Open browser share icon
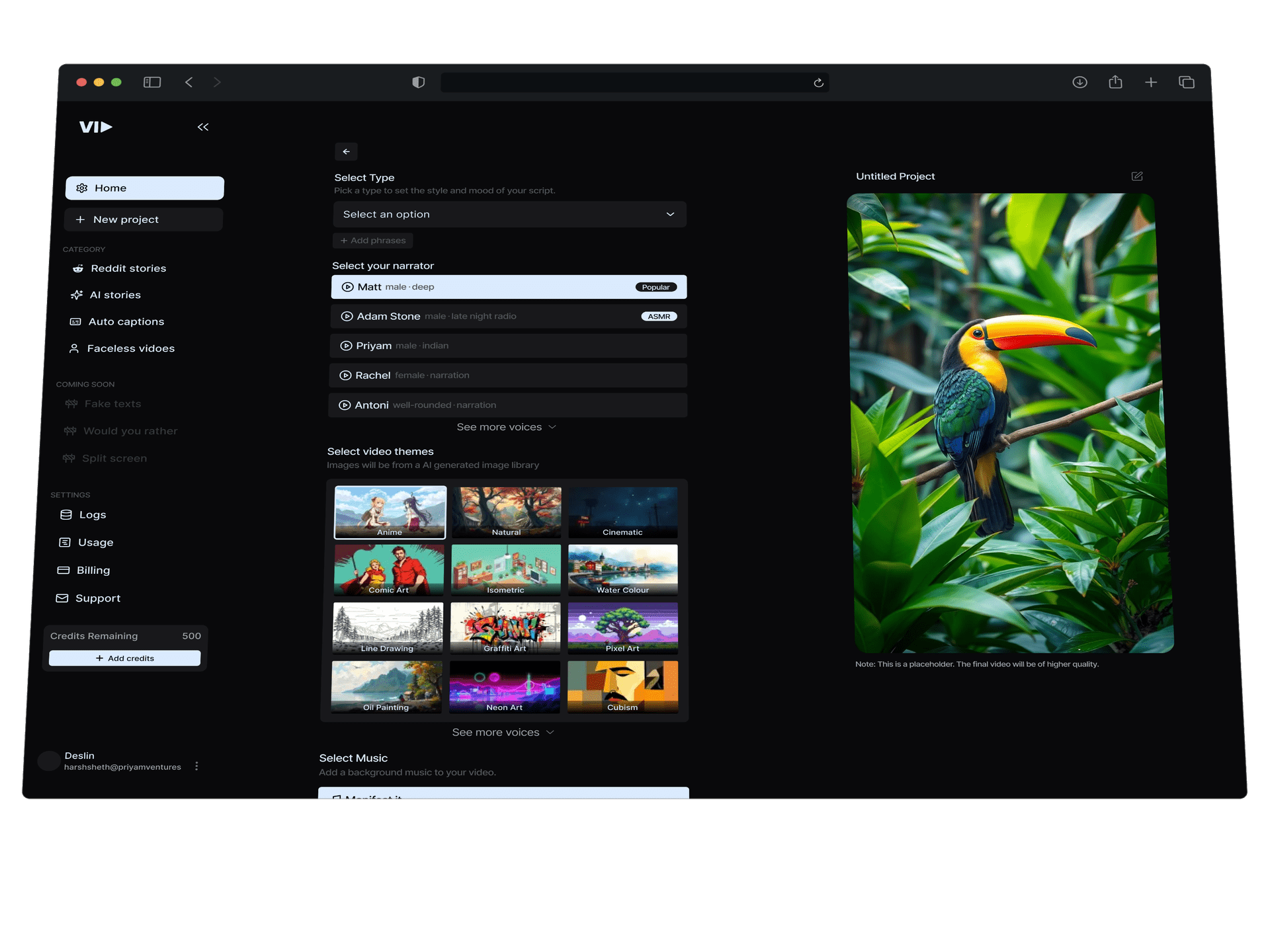1270x952 pixels. [x=1115, y=82]
